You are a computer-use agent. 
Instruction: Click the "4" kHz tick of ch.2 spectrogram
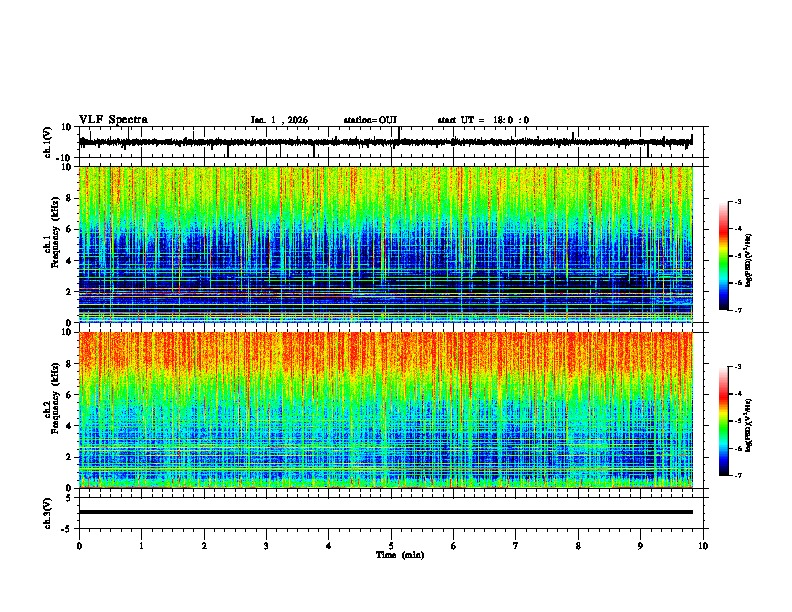click(x=69, y=426)
